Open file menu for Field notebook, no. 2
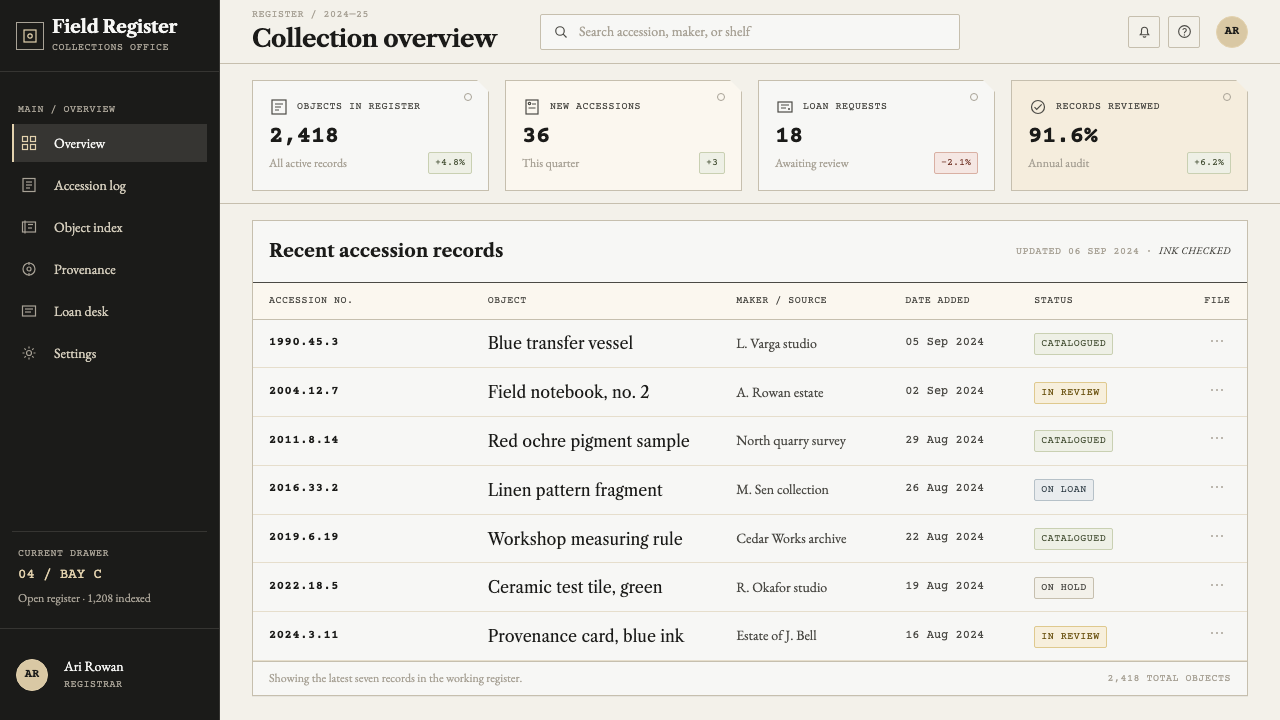The width and height of the screenshot is (1280, 720). coord(1217,390)
